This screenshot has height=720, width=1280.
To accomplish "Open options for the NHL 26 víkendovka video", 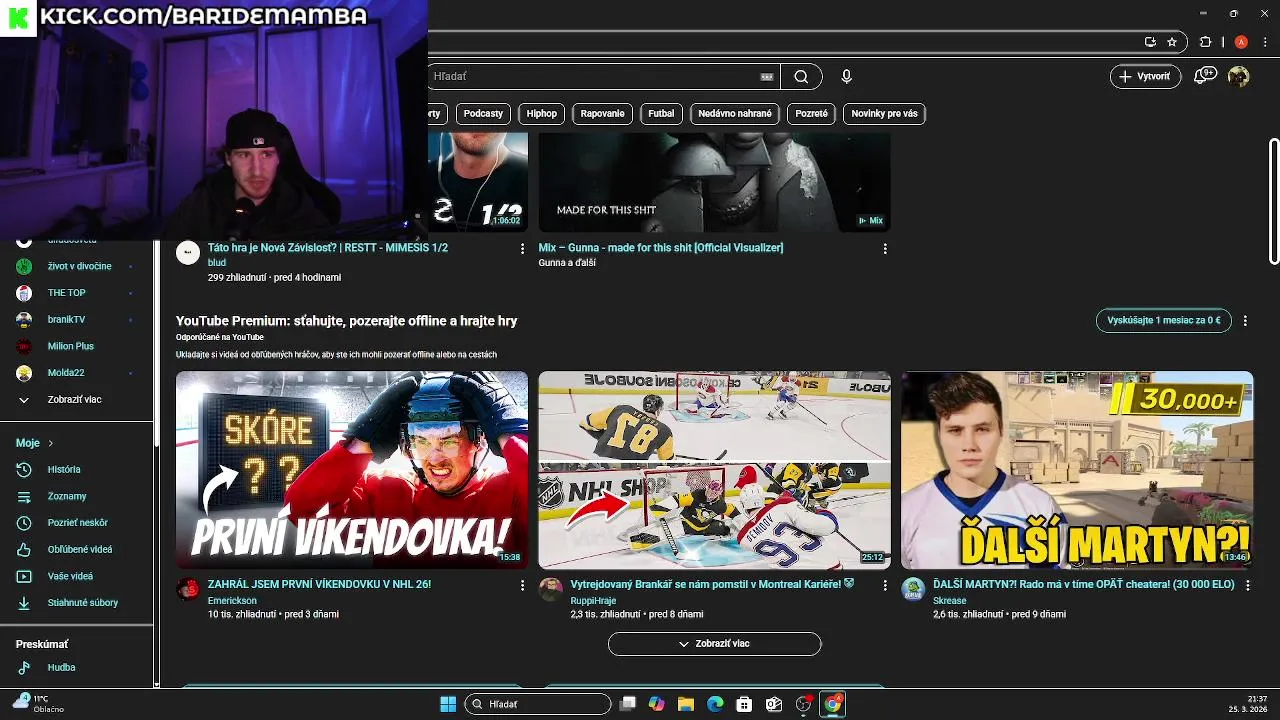I will coord(522,585).
